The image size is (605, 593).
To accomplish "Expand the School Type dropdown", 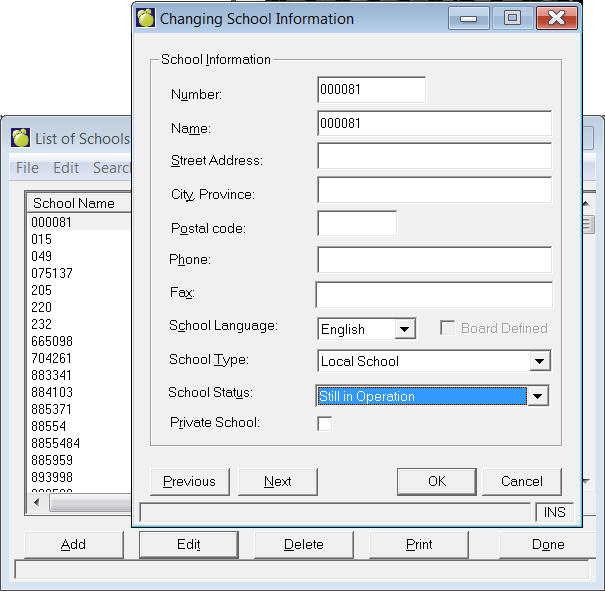I will (540, 361).
